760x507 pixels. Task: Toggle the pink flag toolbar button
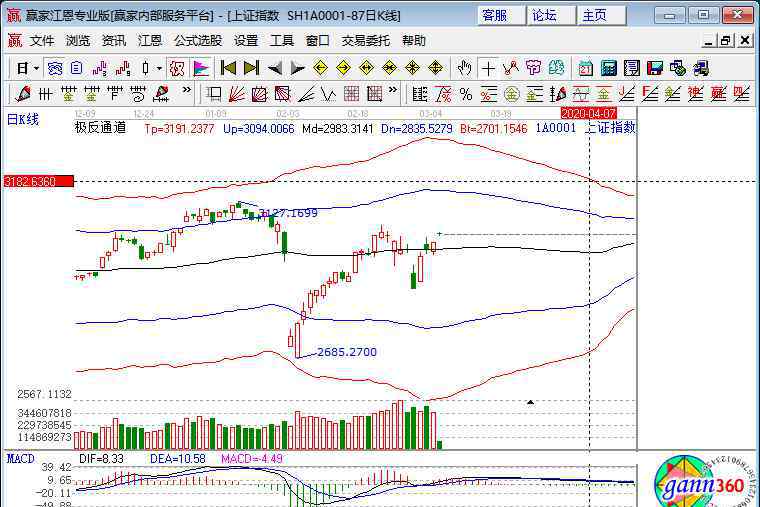[200, 68]
